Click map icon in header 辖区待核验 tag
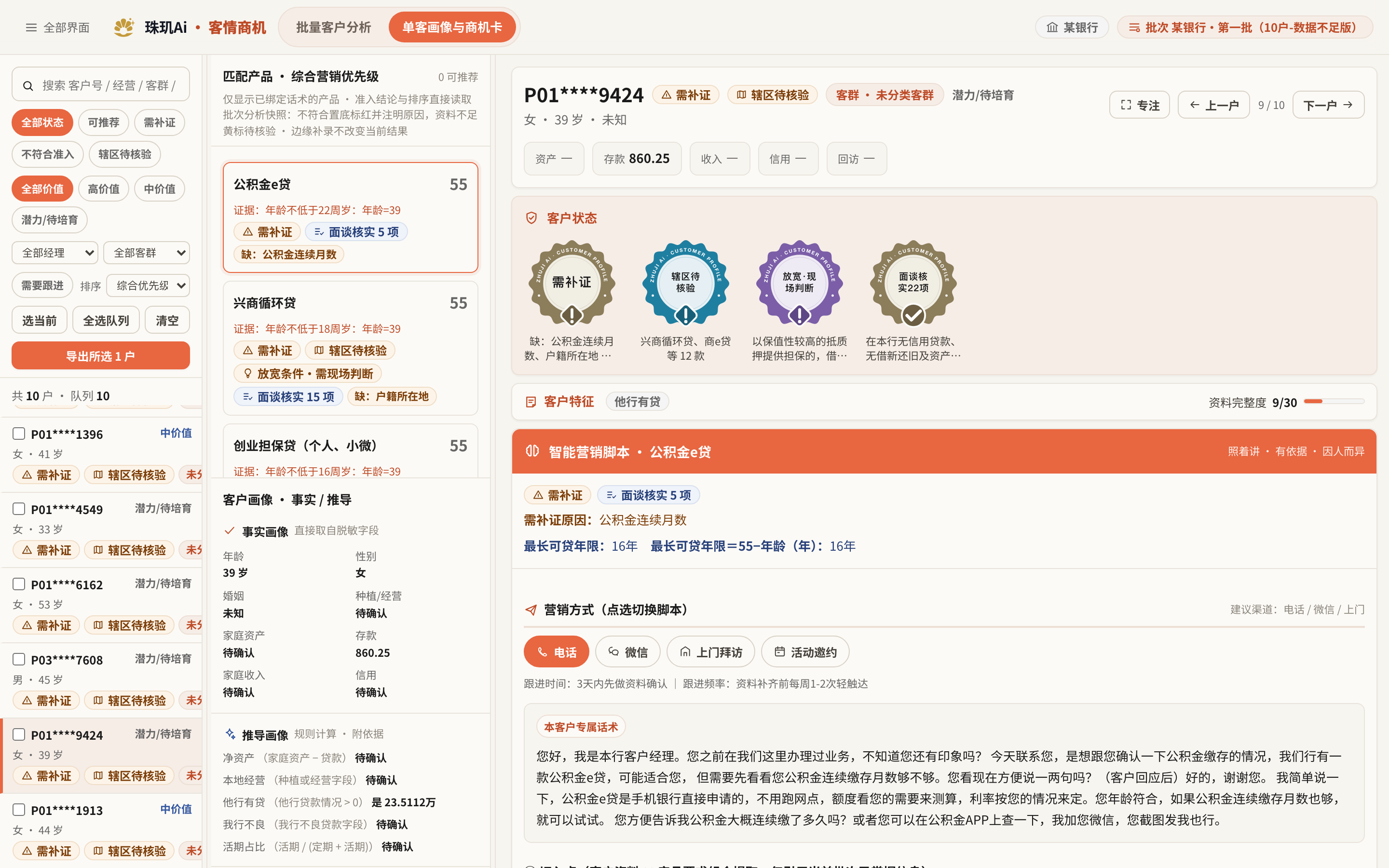Screen dimensions: 1389x868 pyautogui.click(x=742, y=95)
